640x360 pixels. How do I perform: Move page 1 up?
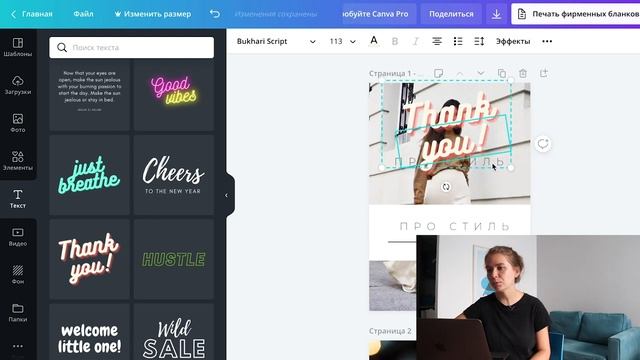460,73
